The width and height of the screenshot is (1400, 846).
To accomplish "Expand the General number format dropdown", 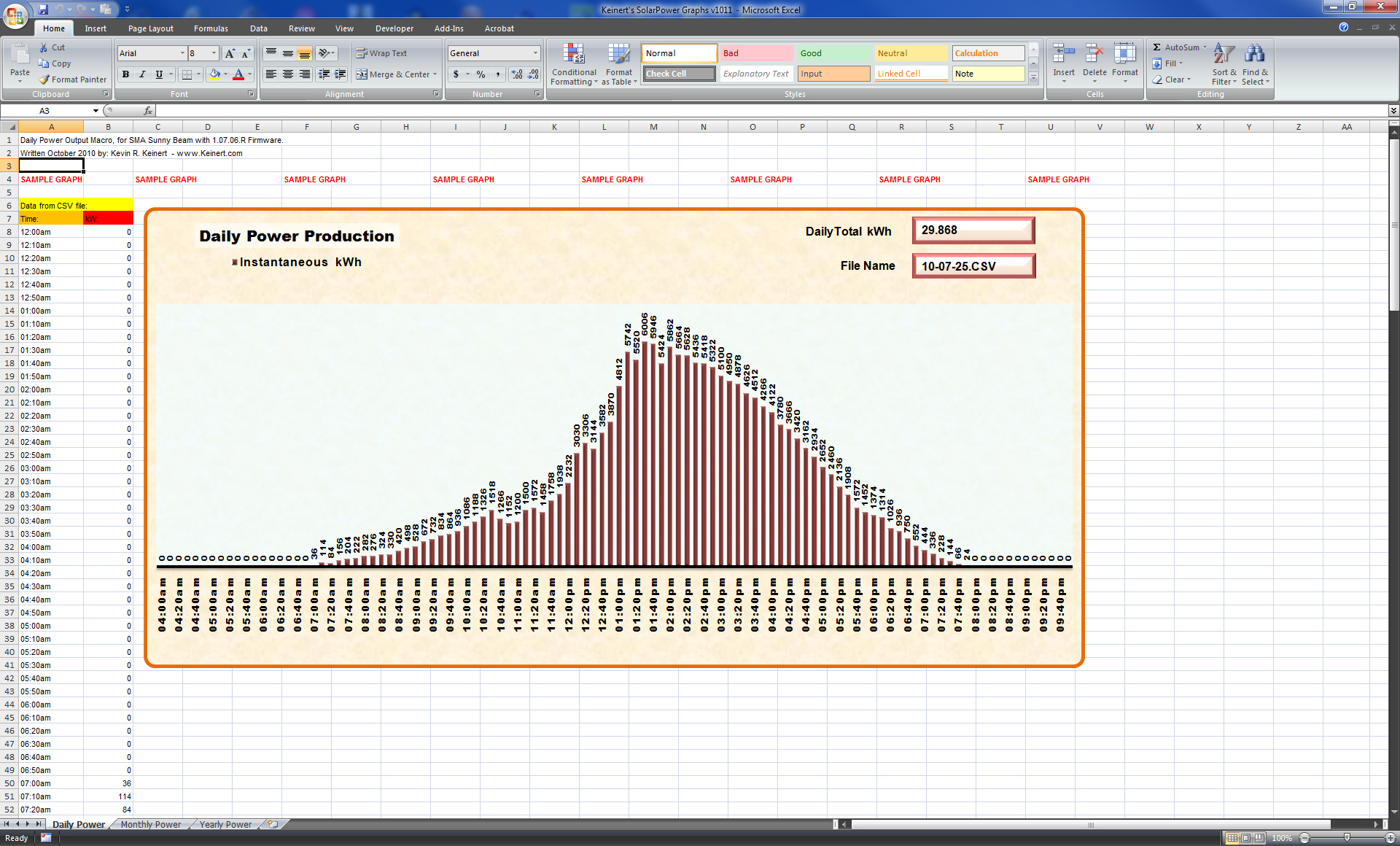I will [x=535, y=53].
